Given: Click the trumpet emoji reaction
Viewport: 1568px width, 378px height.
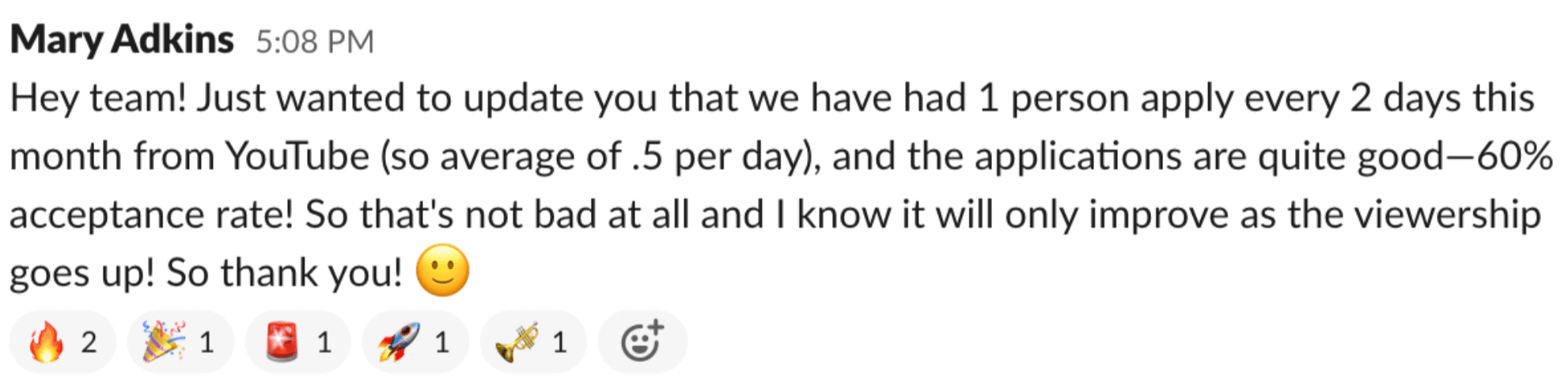Looking at the screenshot, I should 517,342.
